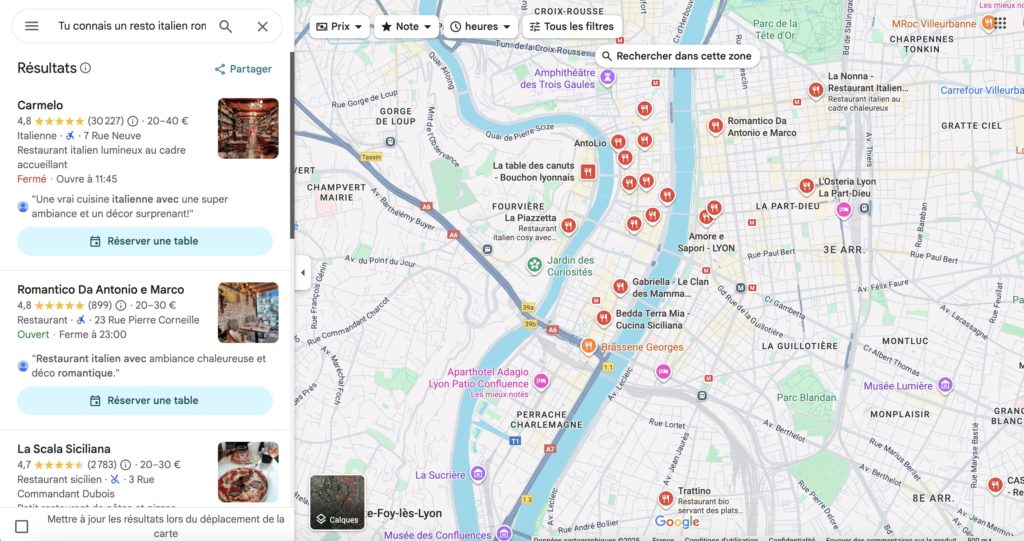Screen dimensions: 1024x541
Task: Select La Nonna Restaurant Italien pin
Action: point(815,90)
